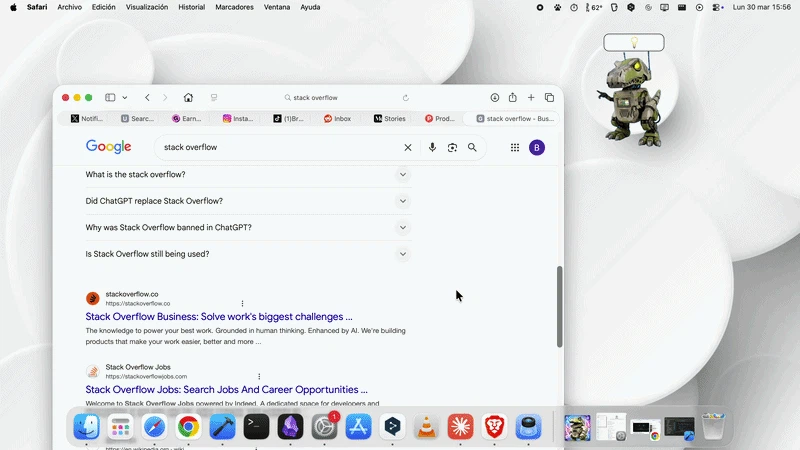Switch to the Earn... tab
Viewport: 800px width, 450px height.
pyautogui.click(x=187, y=118)
